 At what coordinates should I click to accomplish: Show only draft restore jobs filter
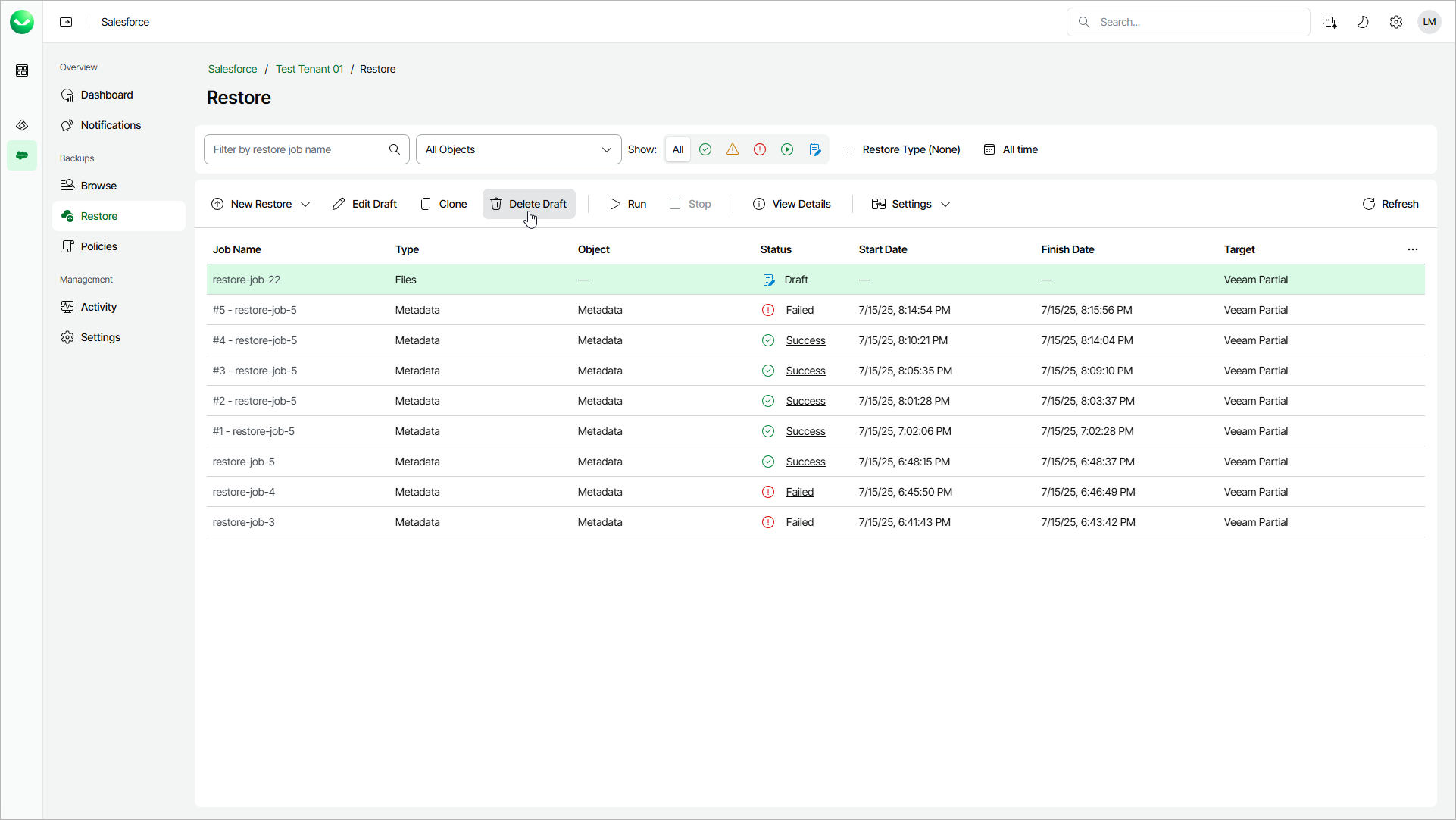click(815, 149)
